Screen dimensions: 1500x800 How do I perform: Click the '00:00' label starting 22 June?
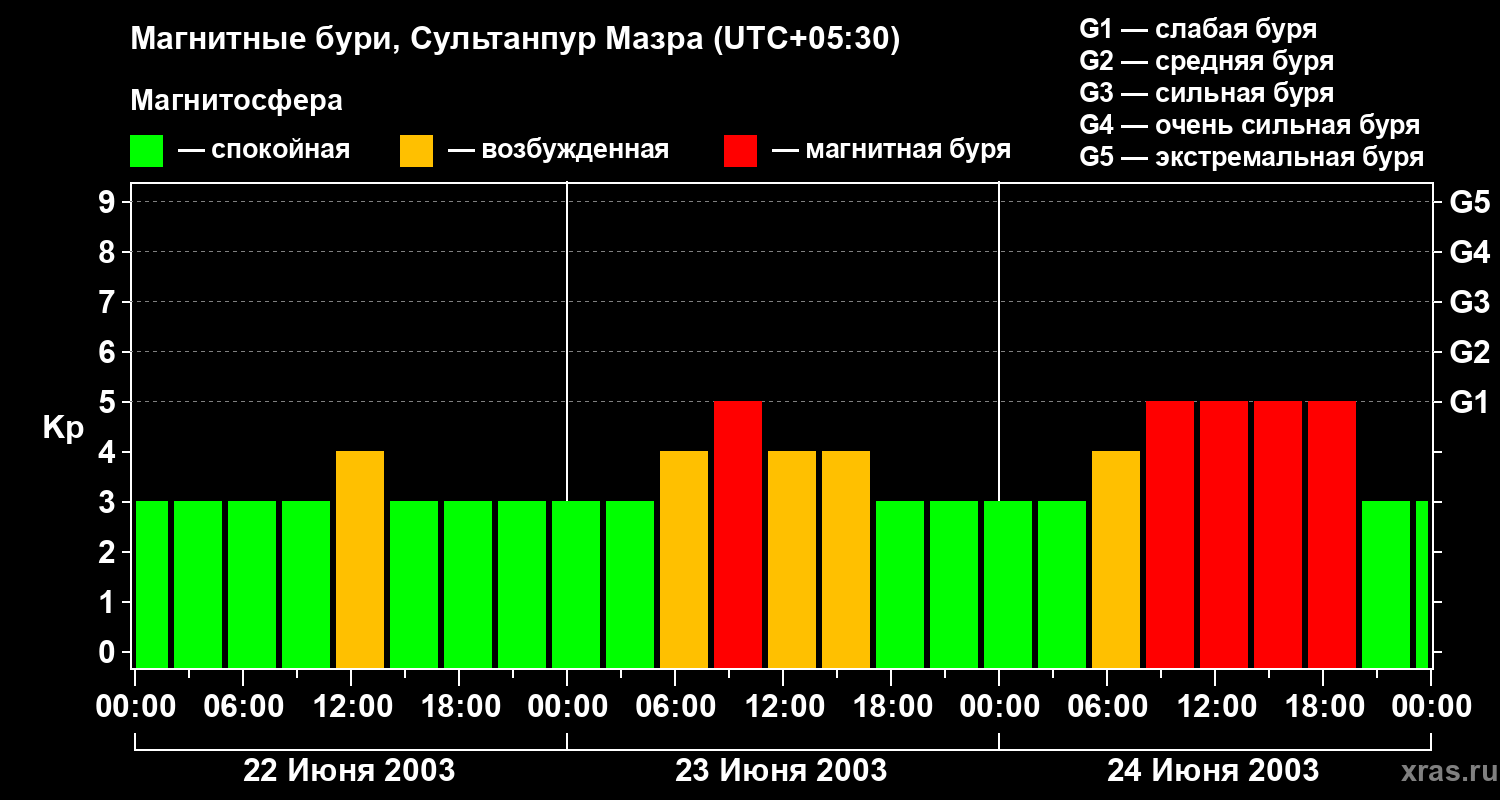click(135, 706)
